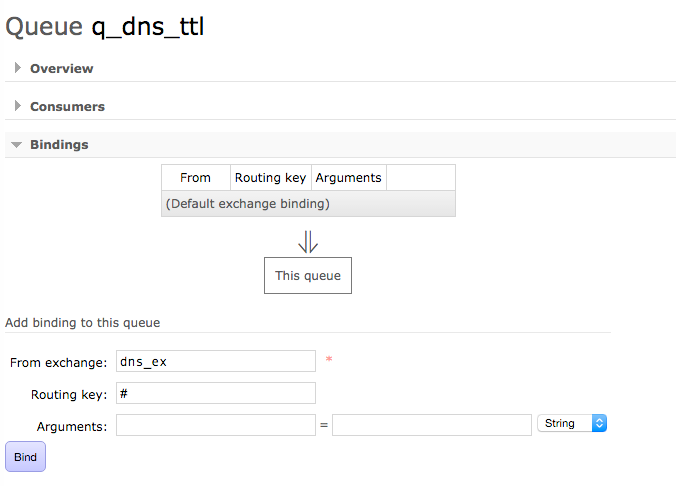Click the double down arrow icon
The image size is (676, 486).
308,242
